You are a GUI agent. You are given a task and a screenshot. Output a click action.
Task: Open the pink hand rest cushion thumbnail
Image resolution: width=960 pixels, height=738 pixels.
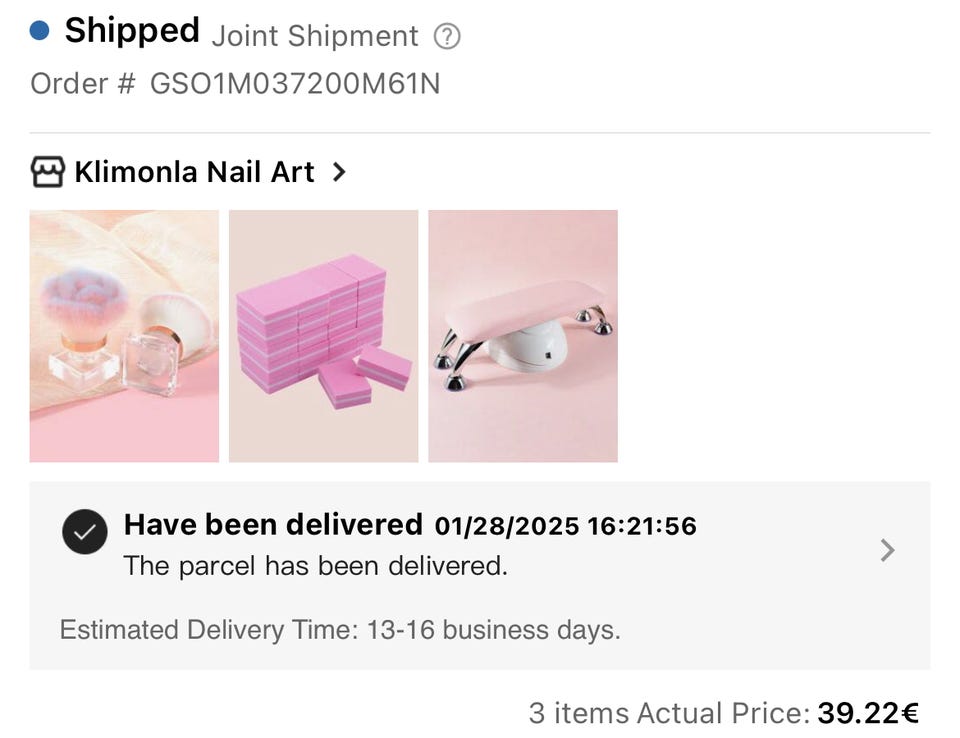point(523,336)
